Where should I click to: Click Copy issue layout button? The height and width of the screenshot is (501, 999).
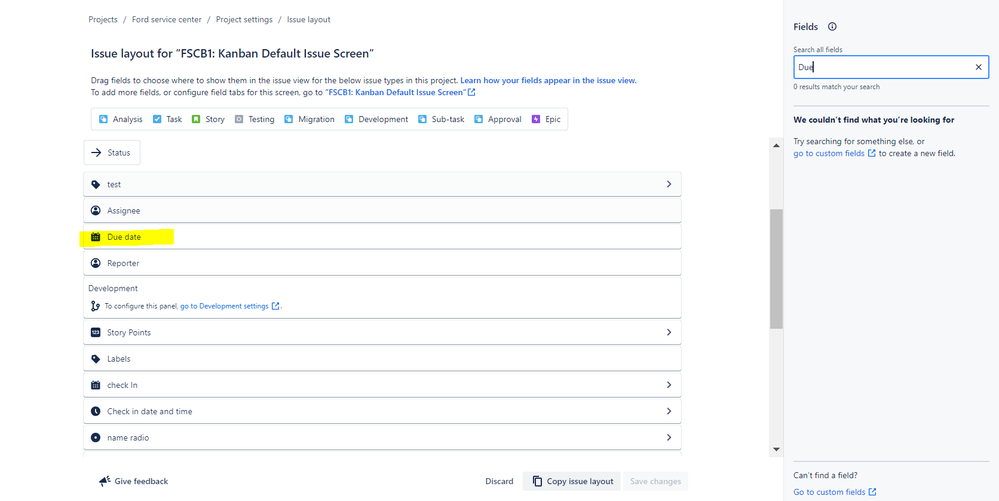pyautogui.click(x=572, y=481)
